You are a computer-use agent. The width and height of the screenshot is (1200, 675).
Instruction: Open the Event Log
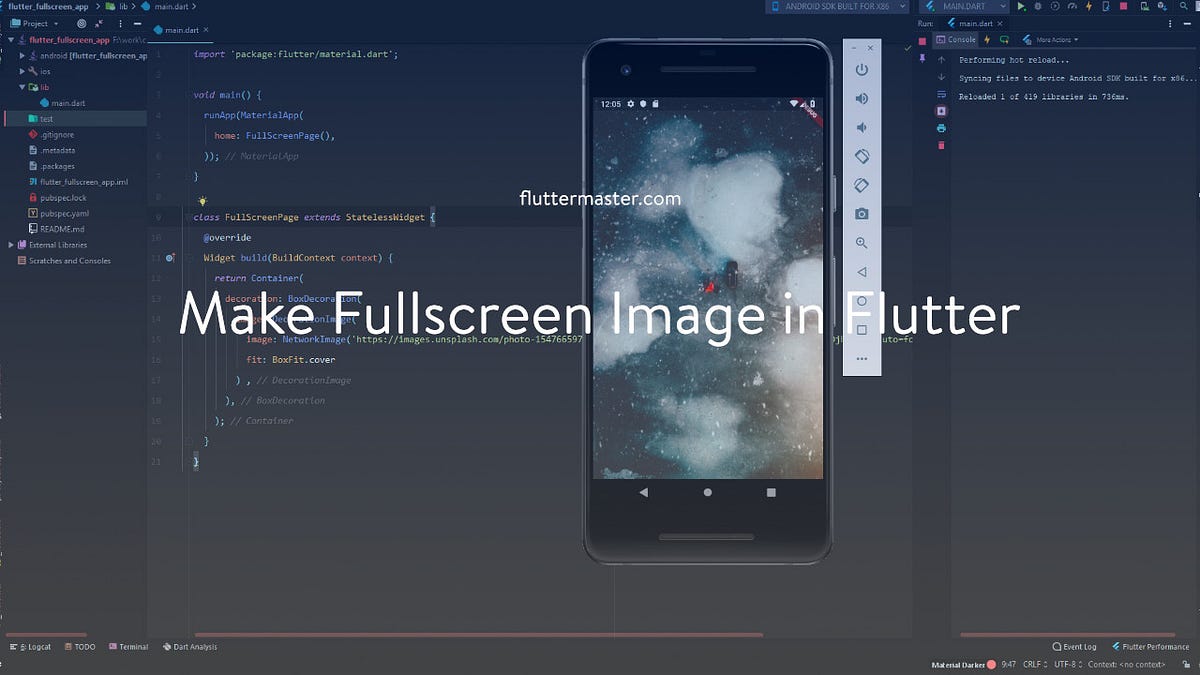tap(1074, 646)
